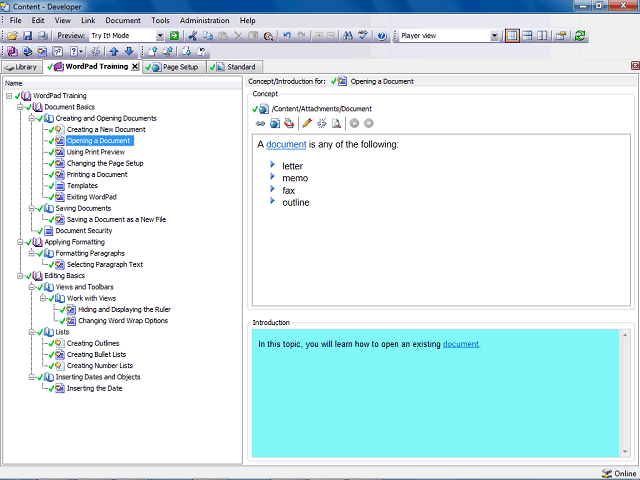640x480 pixels.
Task: Toggle the vertical split layout button
Action: pos(542,36)
